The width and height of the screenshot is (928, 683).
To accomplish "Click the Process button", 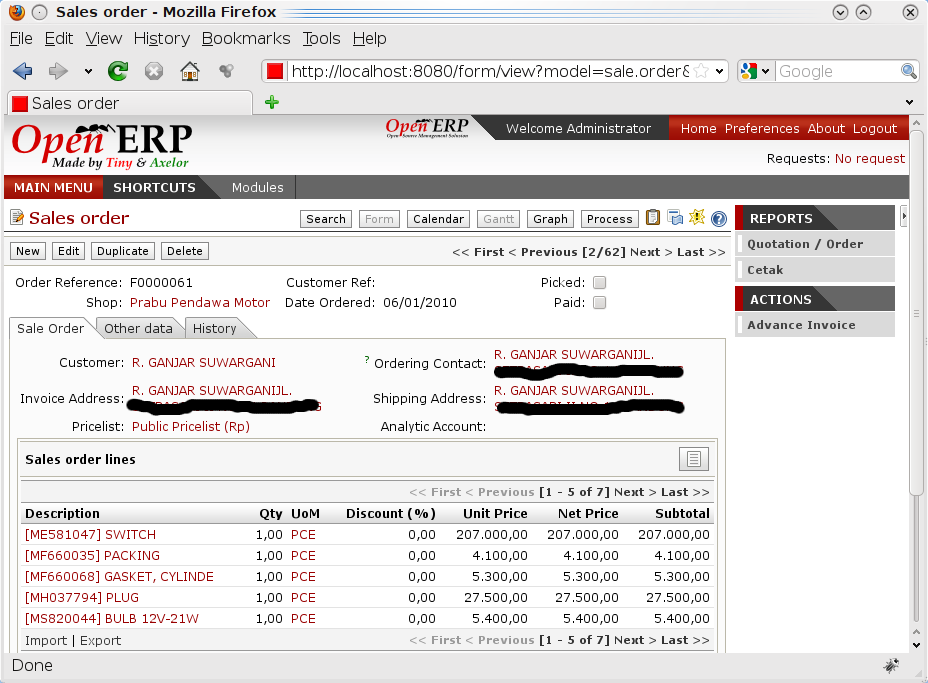I will (610, 219).
